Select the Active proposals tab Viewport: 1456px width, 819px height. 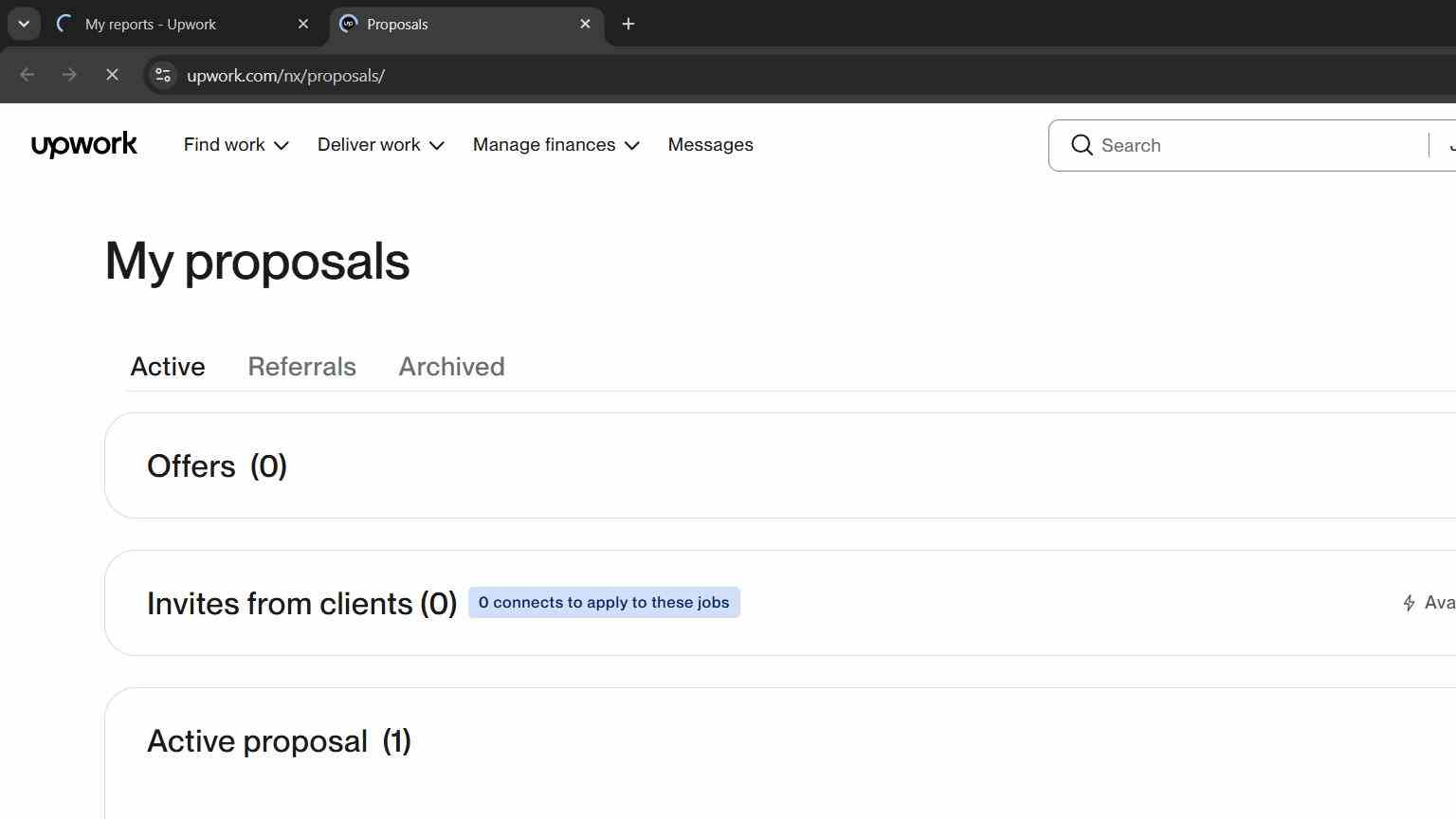(x=168, y=367)
